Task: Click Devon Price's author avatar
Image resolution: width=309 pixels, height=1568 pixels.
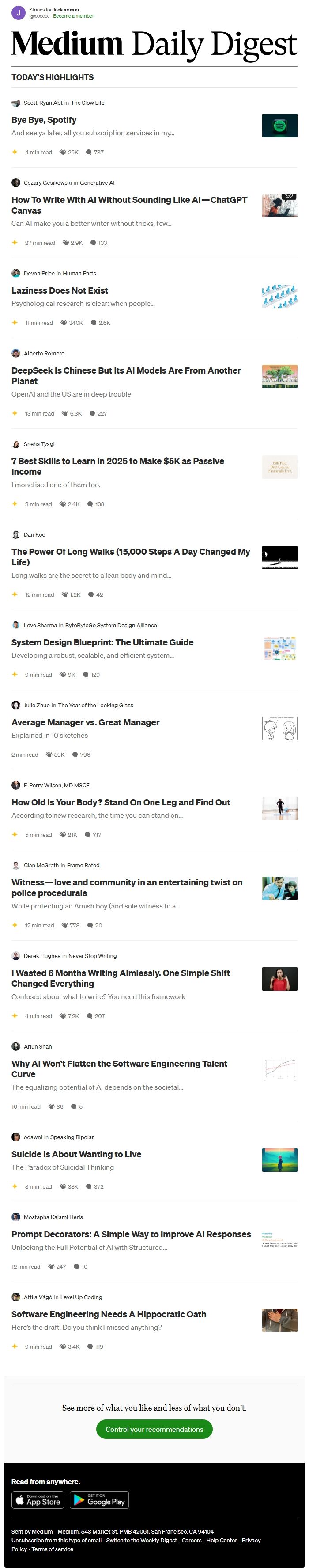Action: (16, 273)
